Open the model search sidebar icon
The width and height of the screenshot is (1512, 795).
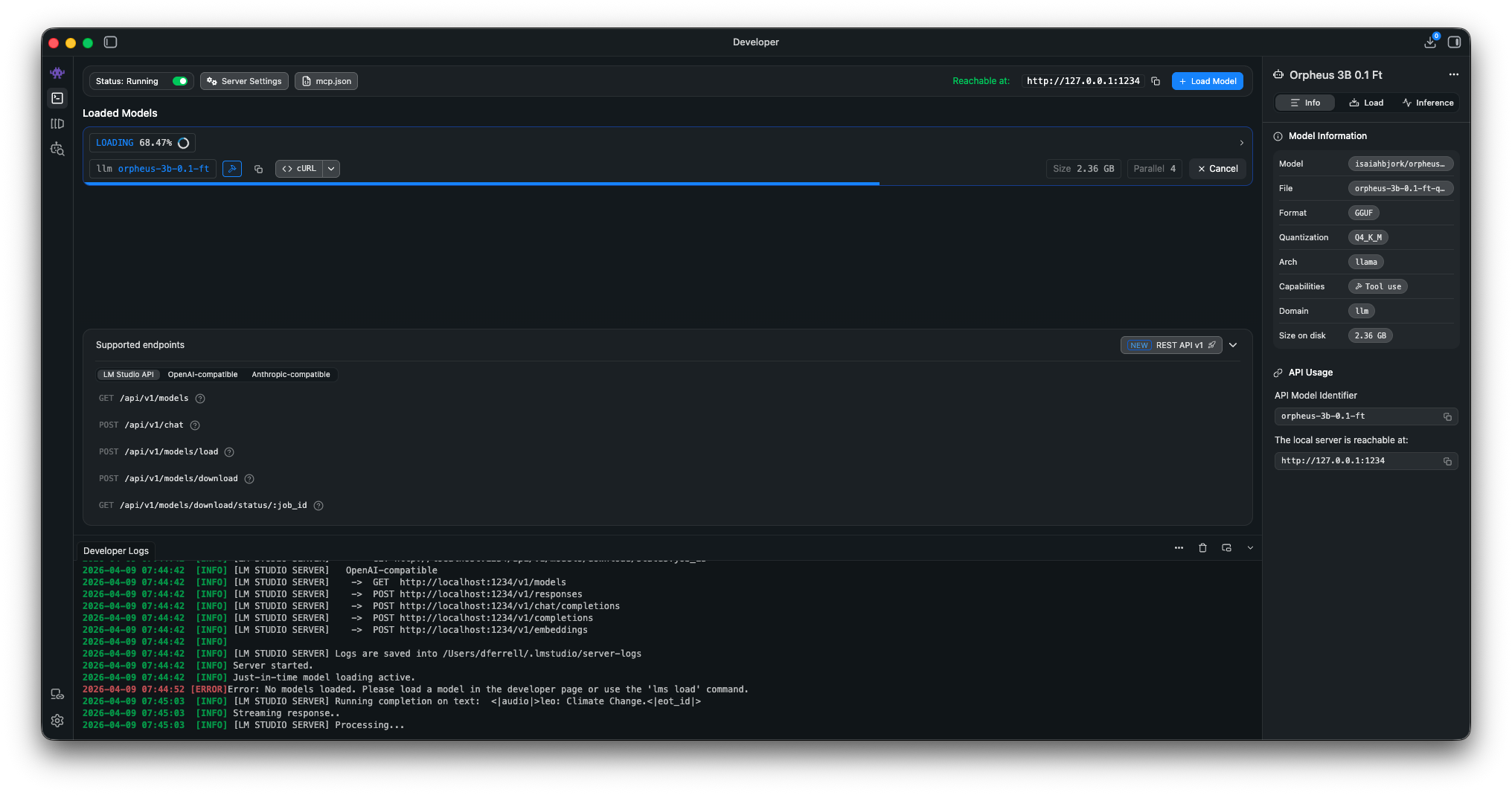pos(57,149)
